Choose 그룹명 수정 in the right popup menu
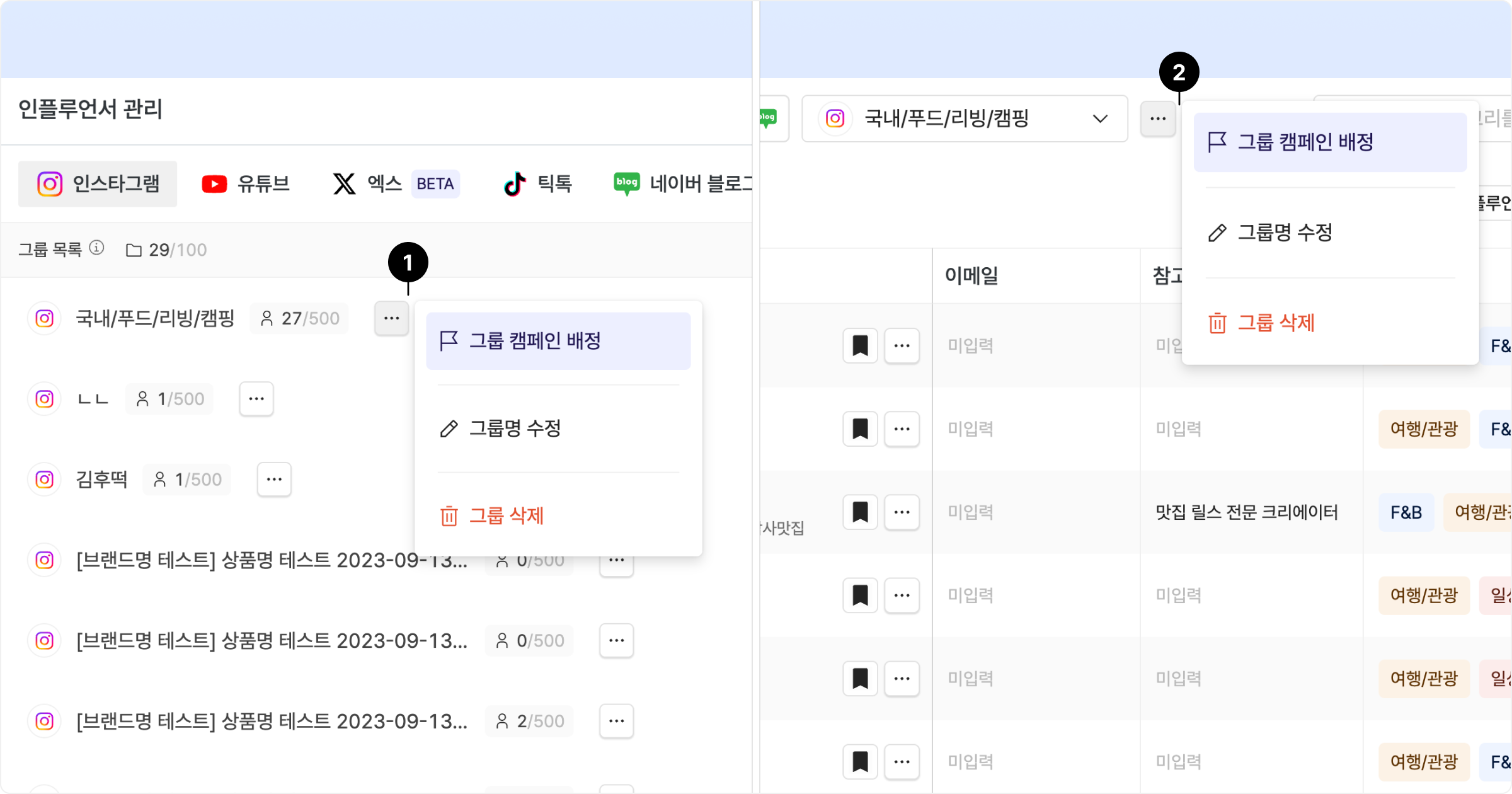The width and height of the screenshot is (1512, 794). [1285, 233]
